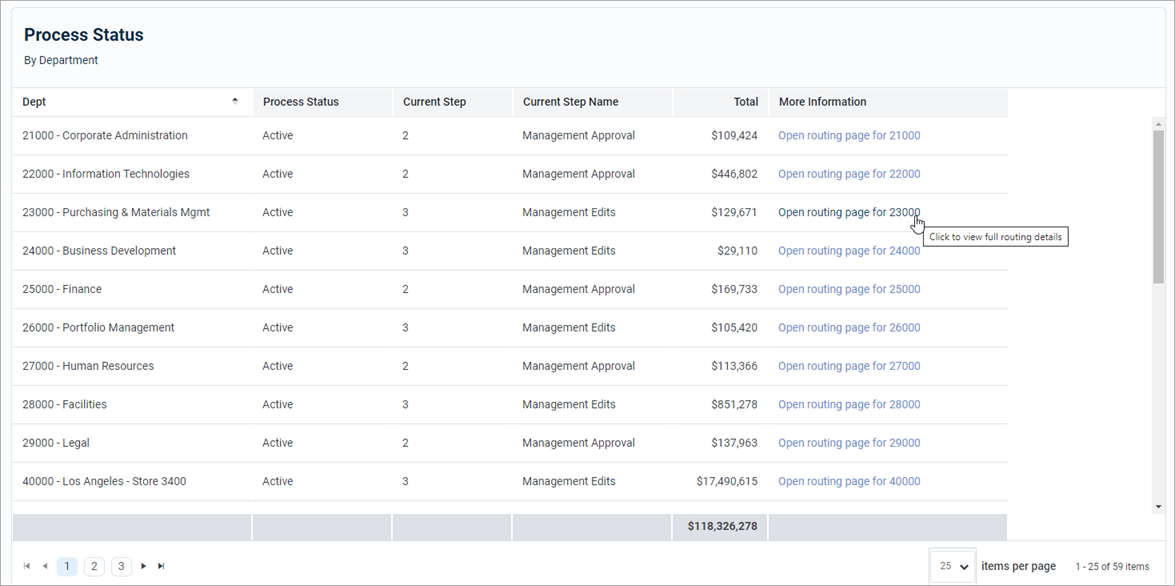
Task: Jump to last page using pager icon
Action: point(161,567)
